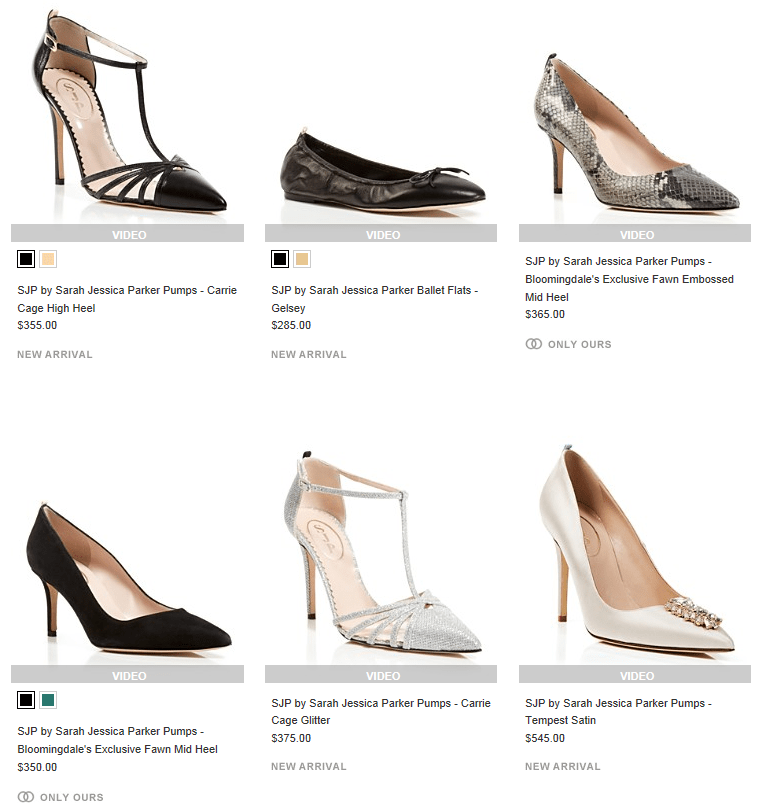
Task: Play the VIDEO for Carrie Cage High Heel
Action: coord(128,233)
